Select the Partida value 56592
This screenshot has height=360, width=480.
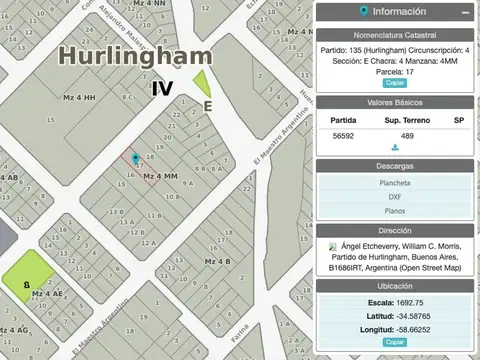pyautogui.click(x=343, y=136)
